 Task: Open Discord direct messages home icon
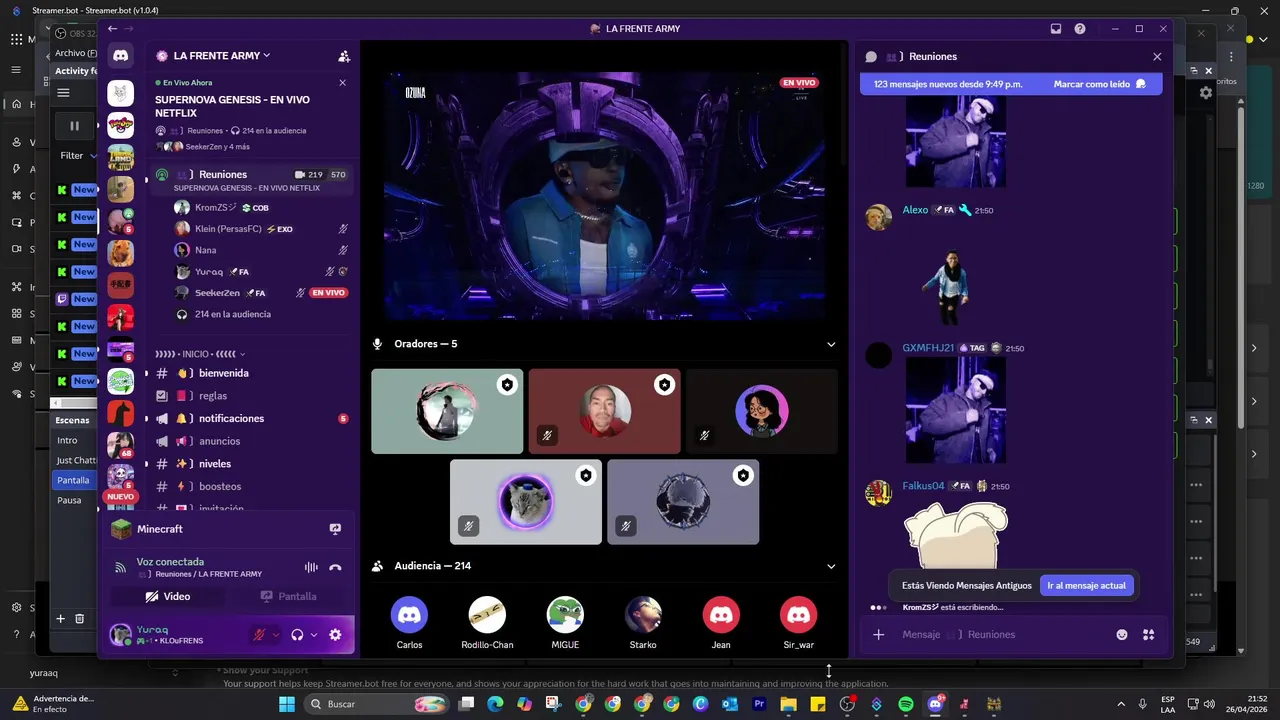120,56
